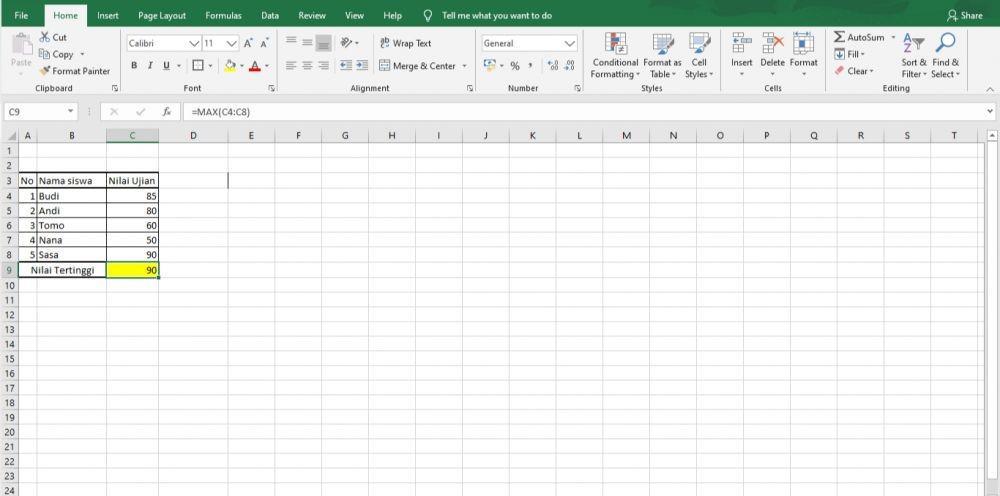This screenshot has height=496, width=1000.
Task: Open the text Orientation icon
Action: (x=346, y=43)
